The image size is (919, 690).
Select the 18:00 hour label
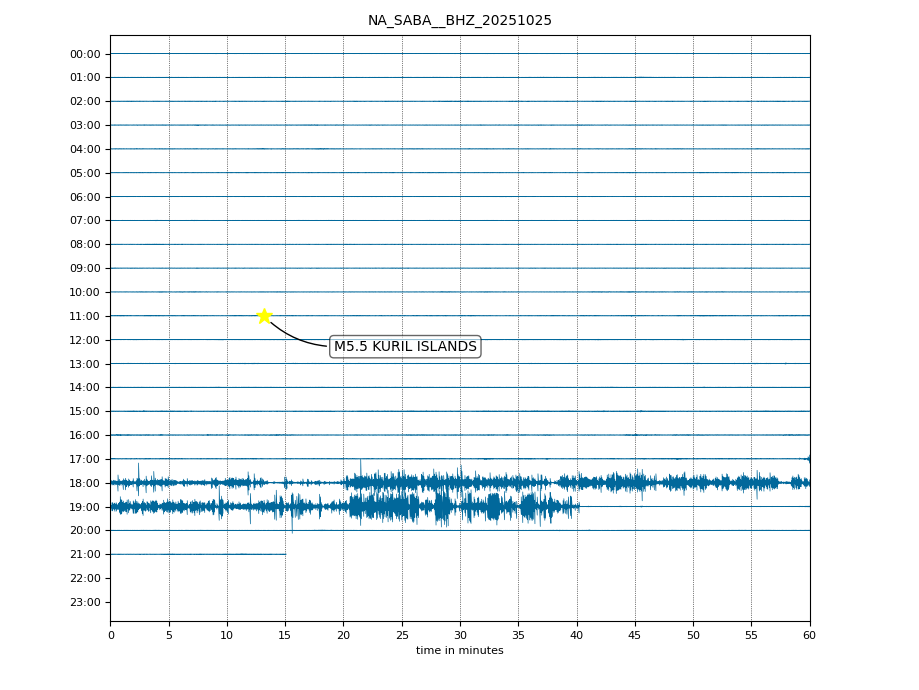[x=85, y=483]
